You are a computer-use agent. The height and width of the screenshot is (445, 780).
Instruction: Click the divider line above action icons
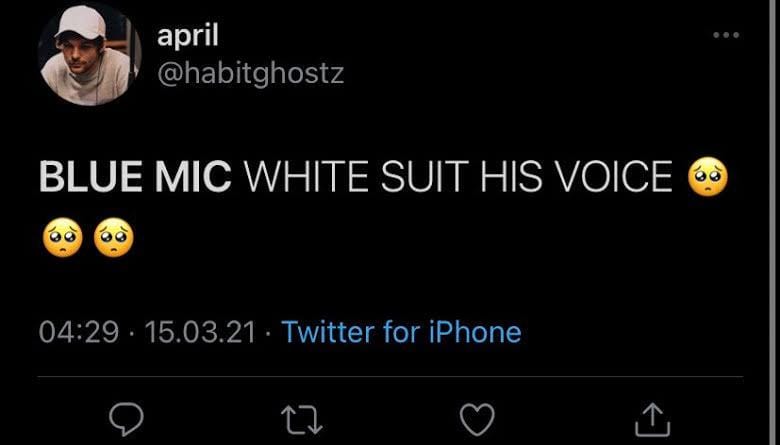390,378
